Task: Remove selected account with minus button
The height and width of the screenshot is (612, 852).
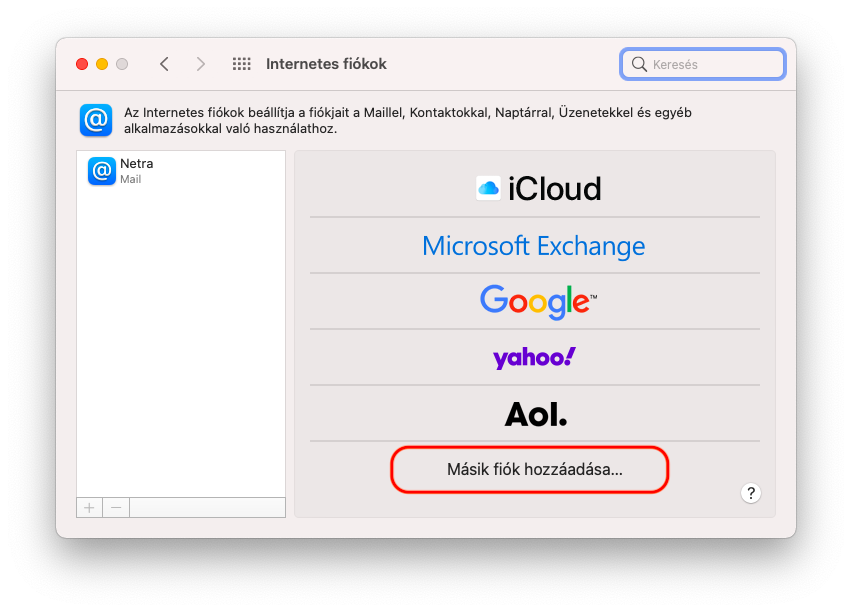Action: pyautogui.click(x=115, y=507)
